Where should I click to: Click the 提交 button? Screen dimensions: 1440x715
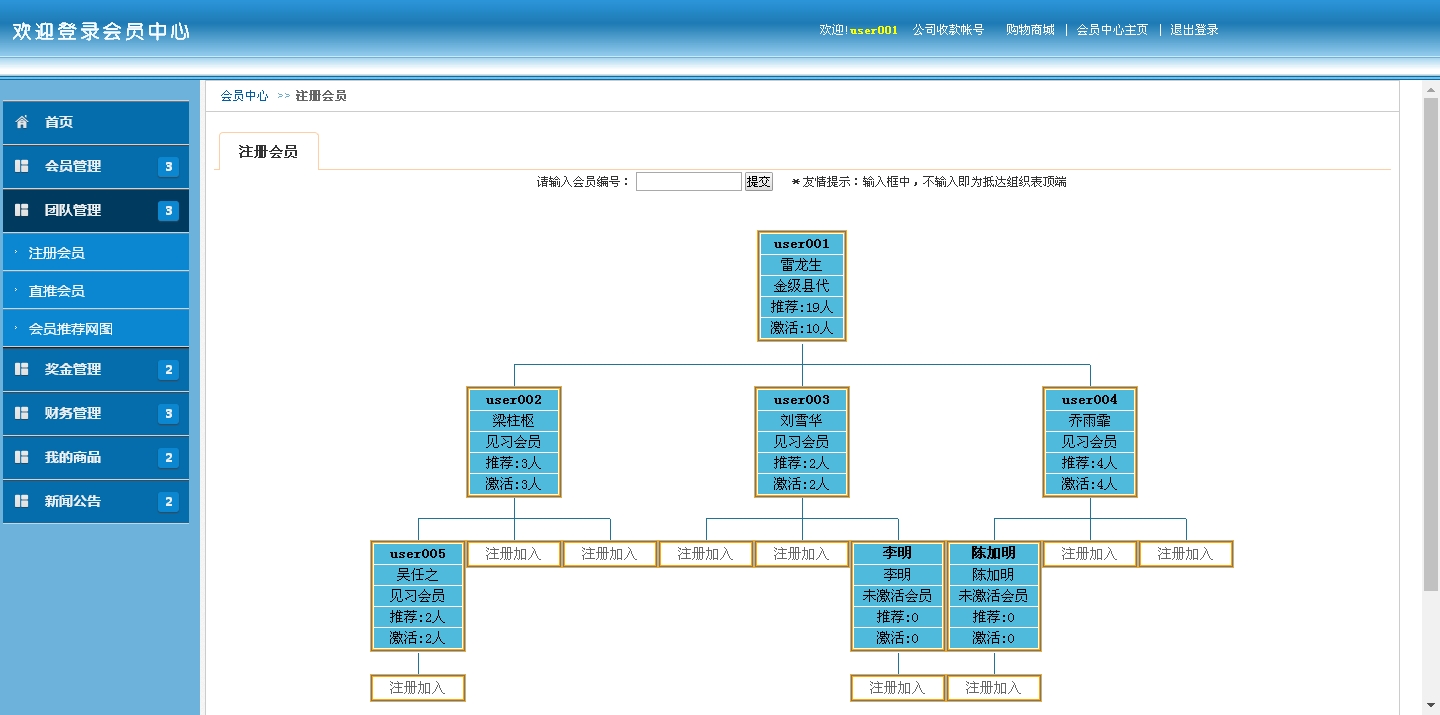(x=759, y=182)
